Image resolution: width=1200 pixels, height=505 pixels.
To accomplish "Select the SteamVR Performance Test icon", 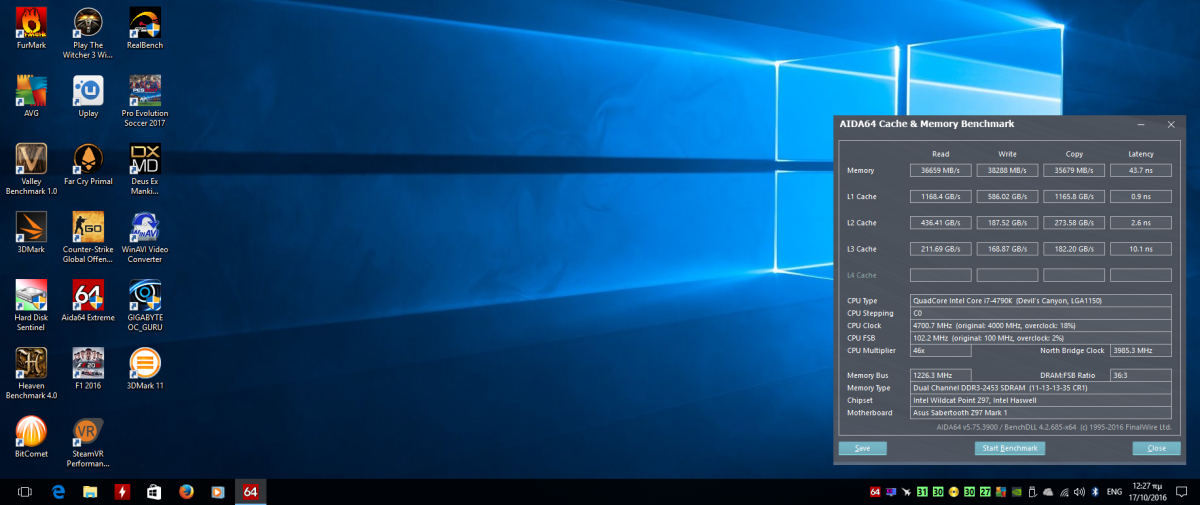I will [x=88, y=442].
